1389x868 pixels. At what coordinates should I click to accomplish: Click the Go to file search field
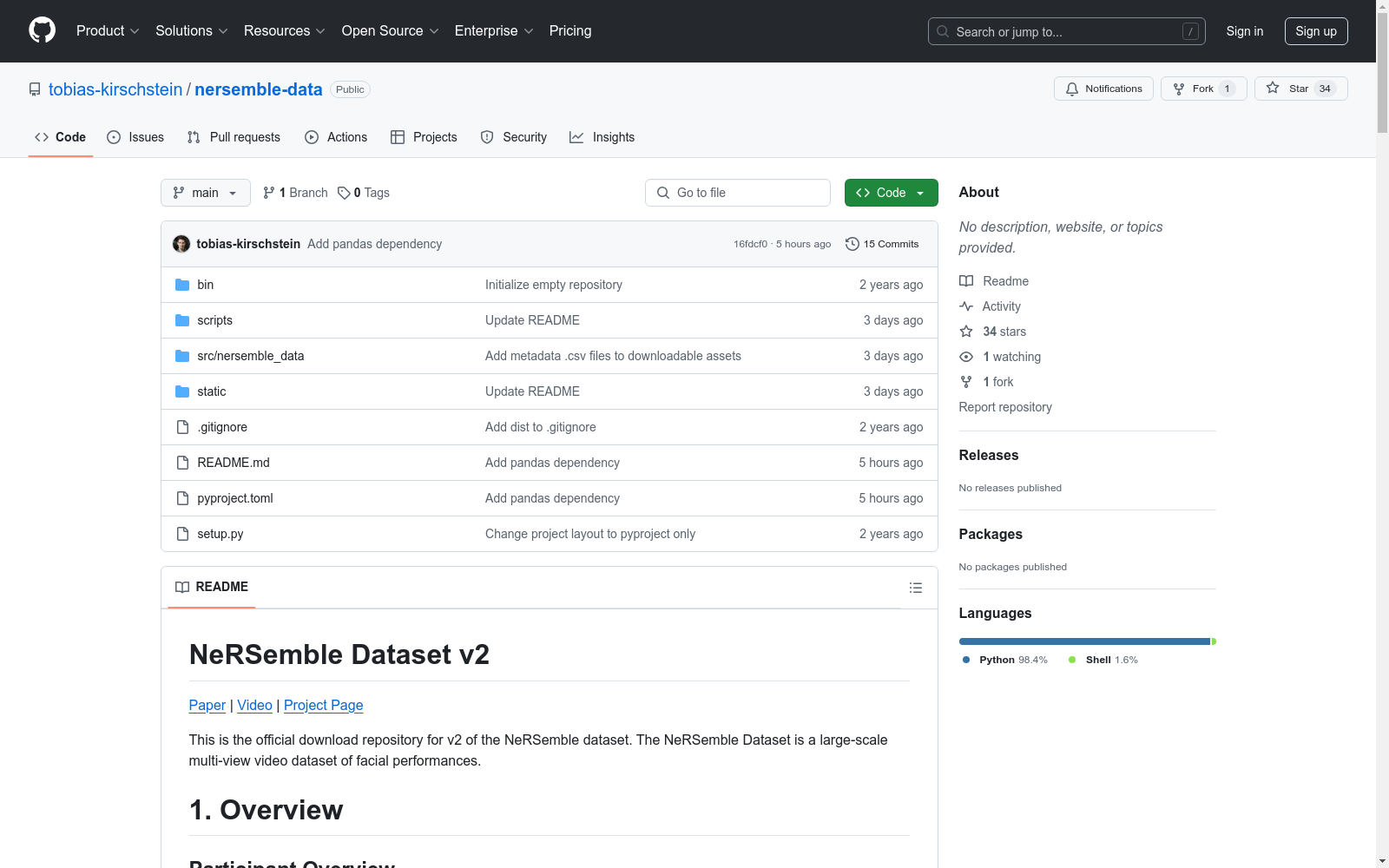[x=738, y=193]
